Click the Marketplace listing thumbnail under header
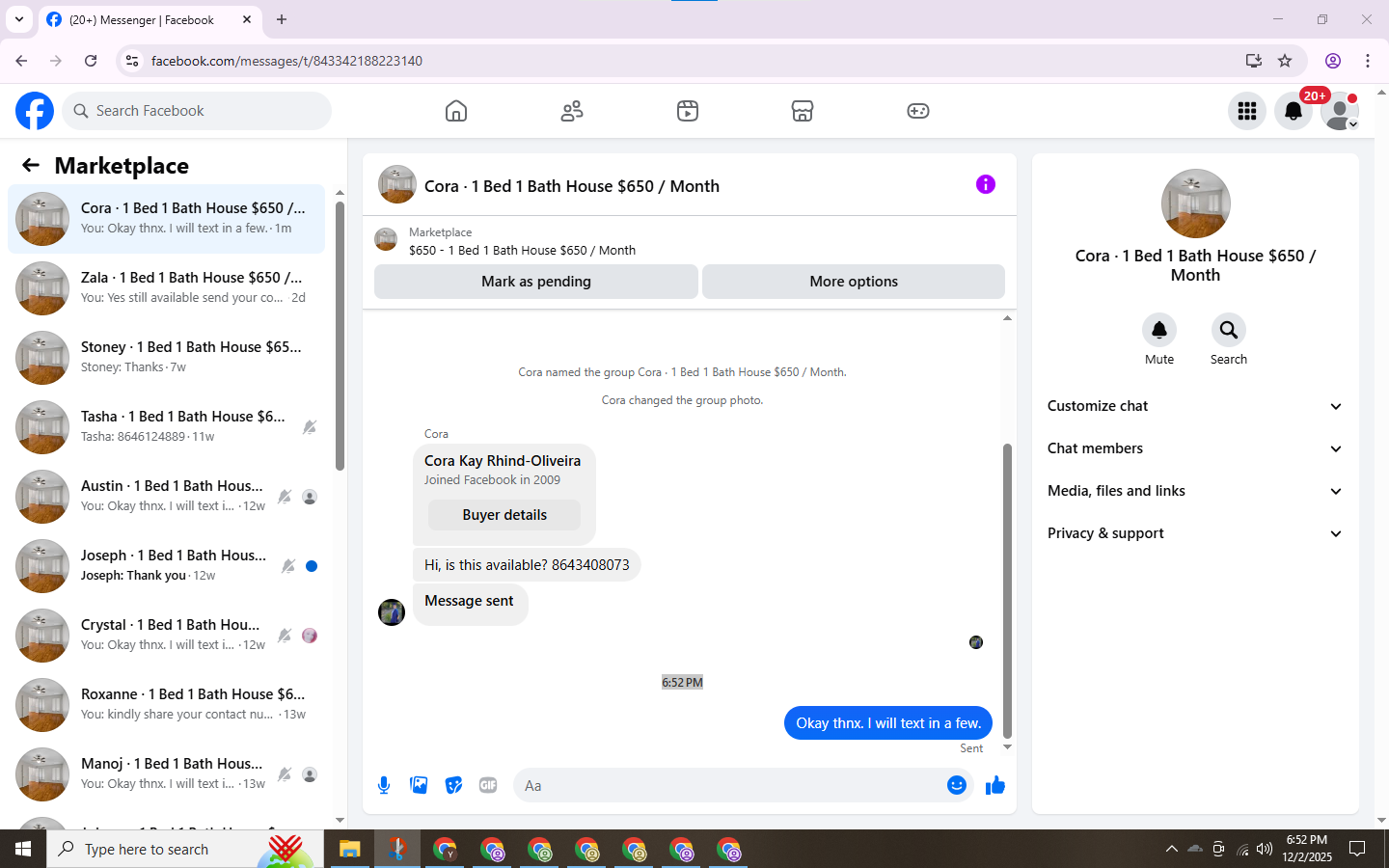The image size is (1389, 868). pyautogui.click(x=386, y=239)
